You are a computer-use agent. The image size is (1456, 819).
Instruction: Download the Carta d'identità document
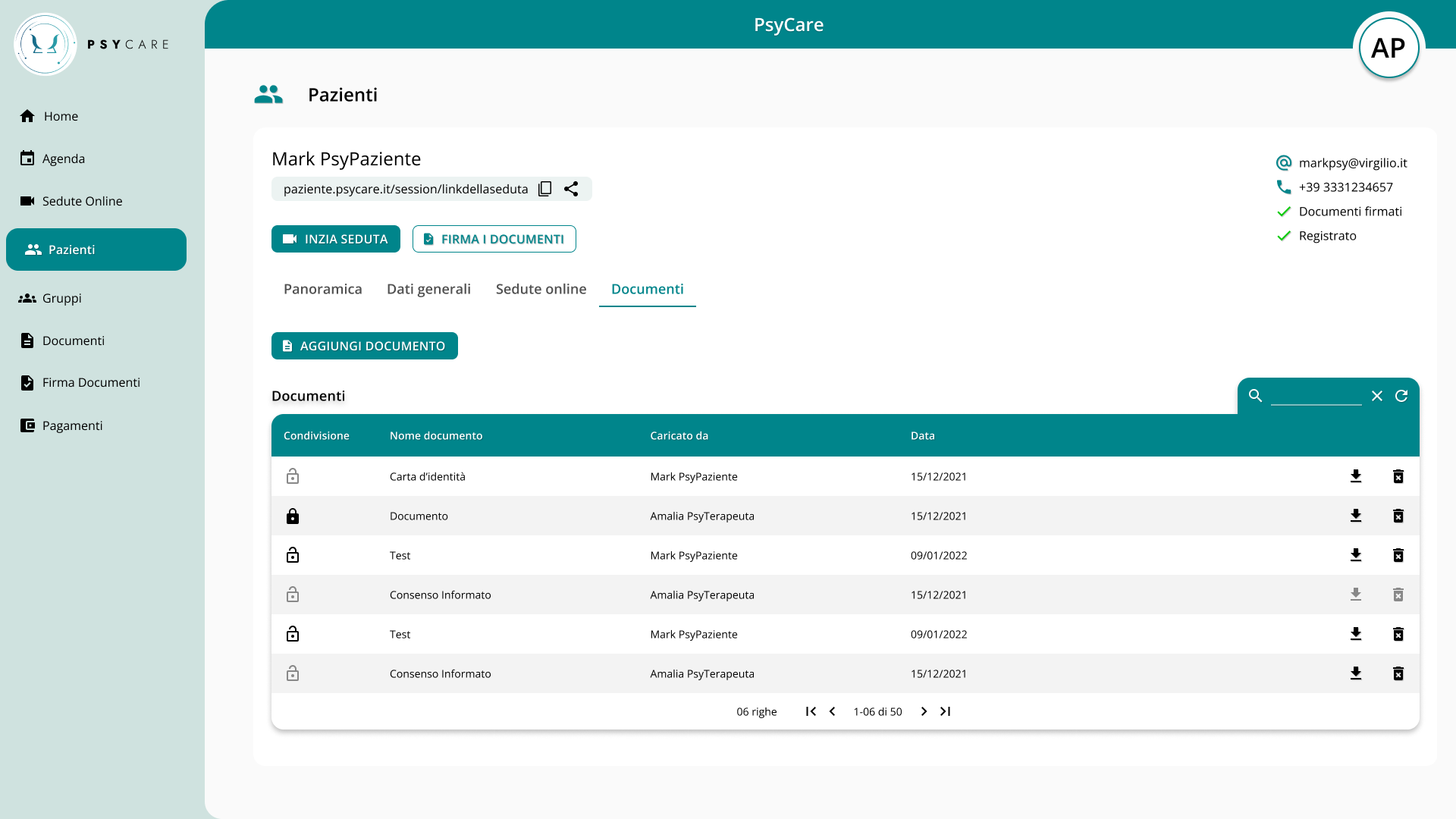[1356, 476]
